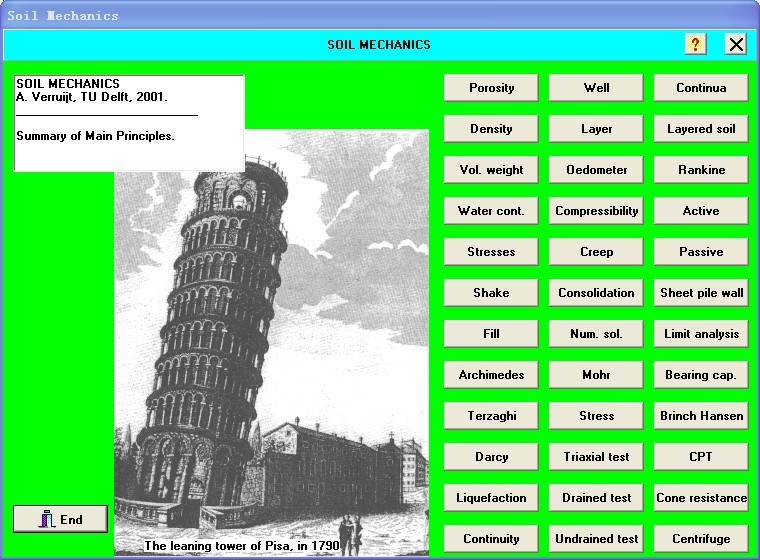Show the Active topic
This screenshot has height=560, width=760.
tap(701, 211)
